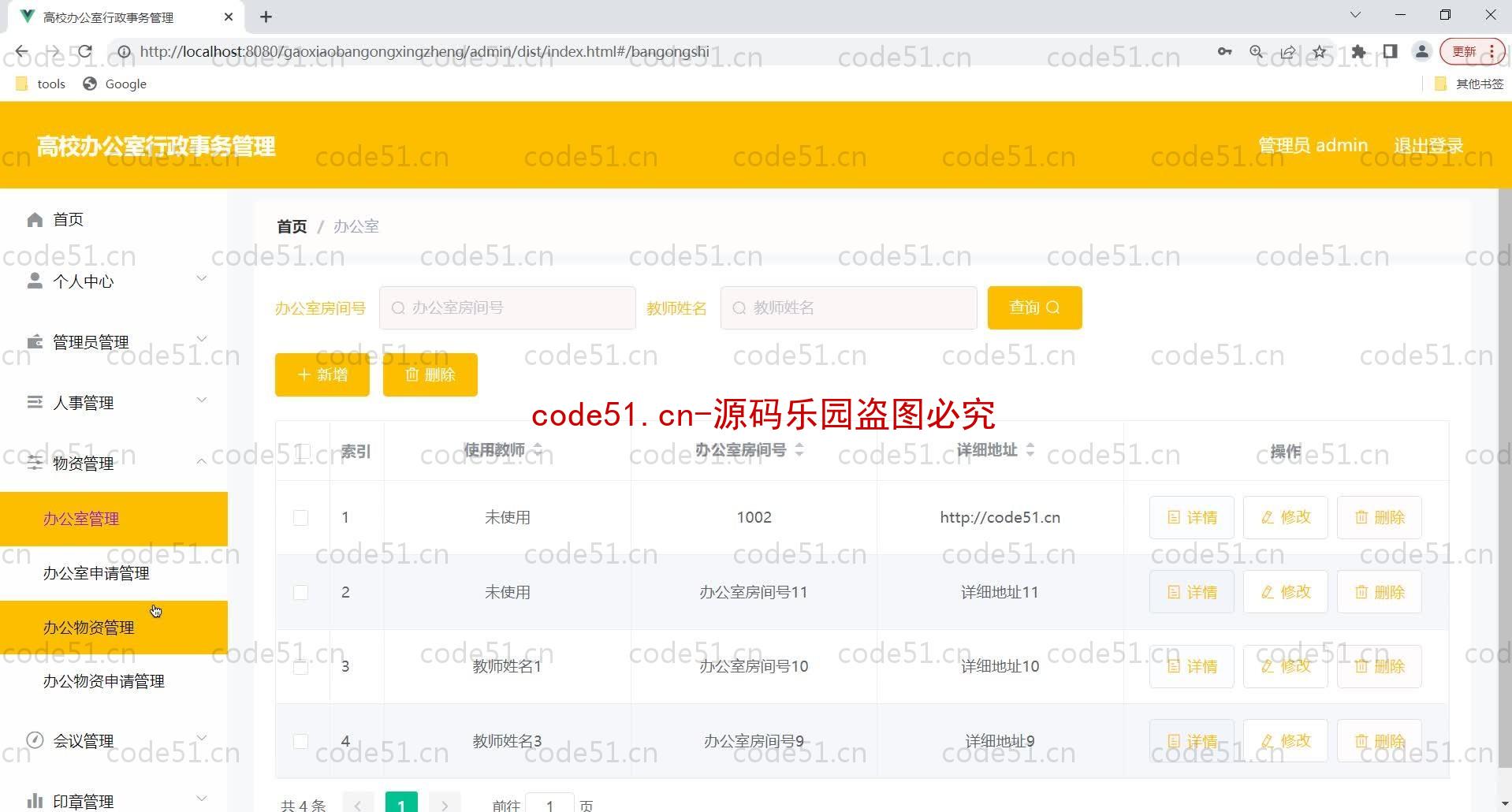Image resolution: width=1512 pixels, height=812 pixels.
Task: Click 修改 for row 办公室房间号9
Action: click(1285, 740)
